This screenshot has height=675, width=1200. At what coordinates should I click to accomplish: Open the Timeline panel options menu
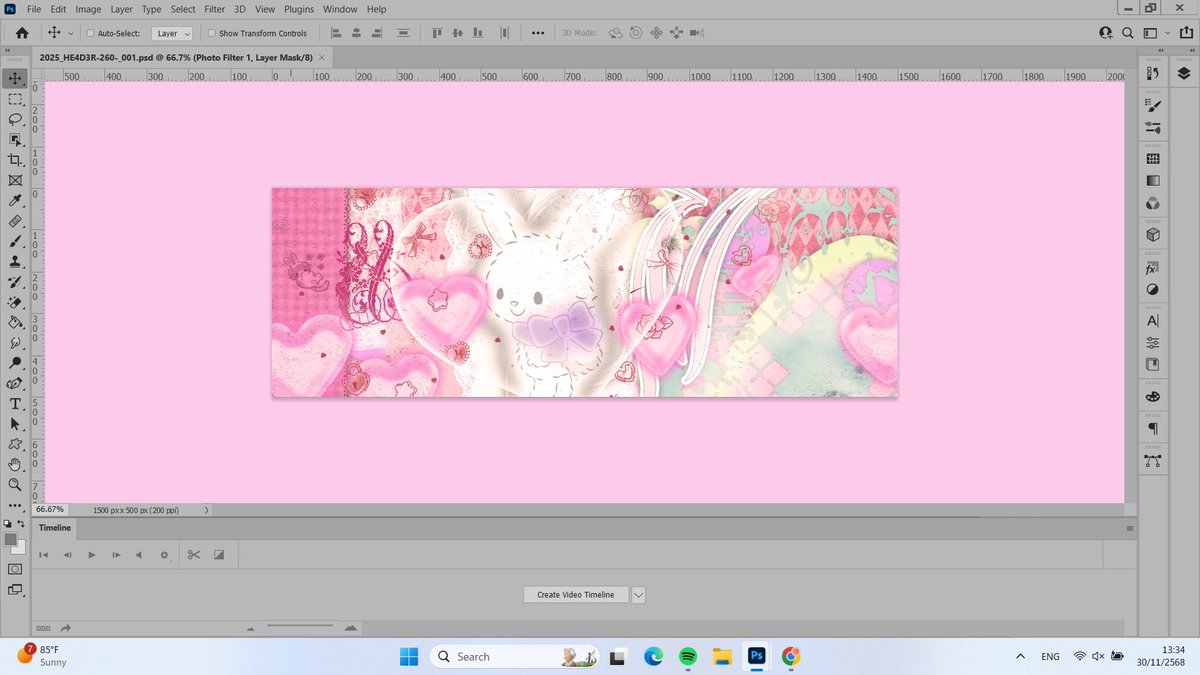pyautogui.click(x=1130, y=528)
